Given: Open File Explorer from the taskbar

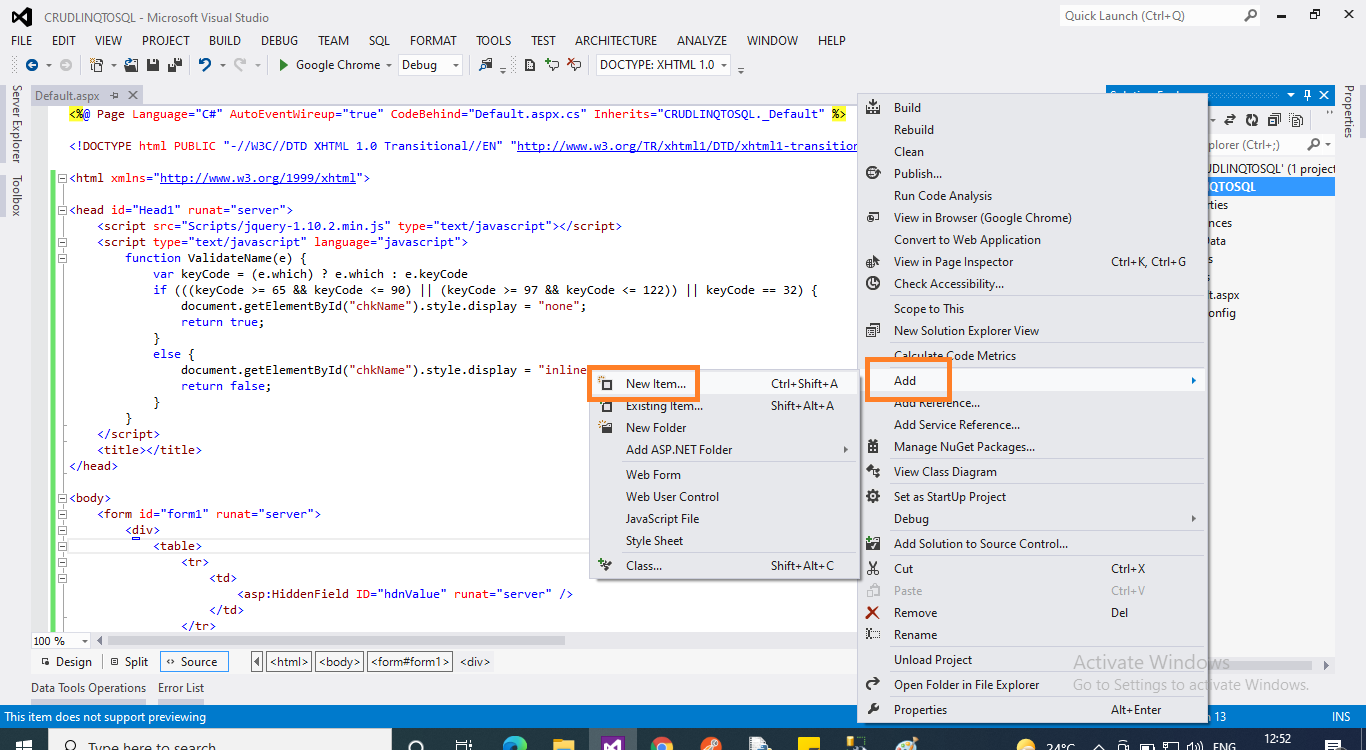Looking at the screenshot, I should [x=564, y=744].
